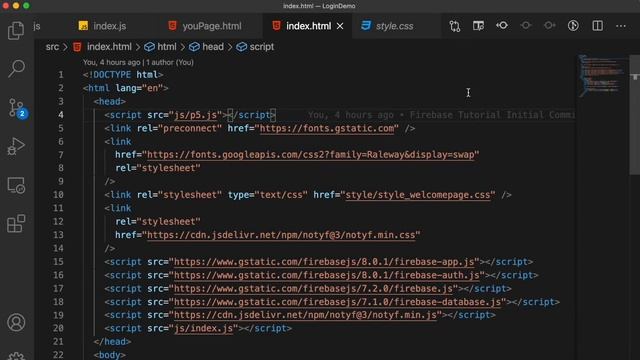Image resolution: width=640 pixels, height=360 pixels.
Task: Open the notyf.min.css CDN link
Action: tap(281, 235)
